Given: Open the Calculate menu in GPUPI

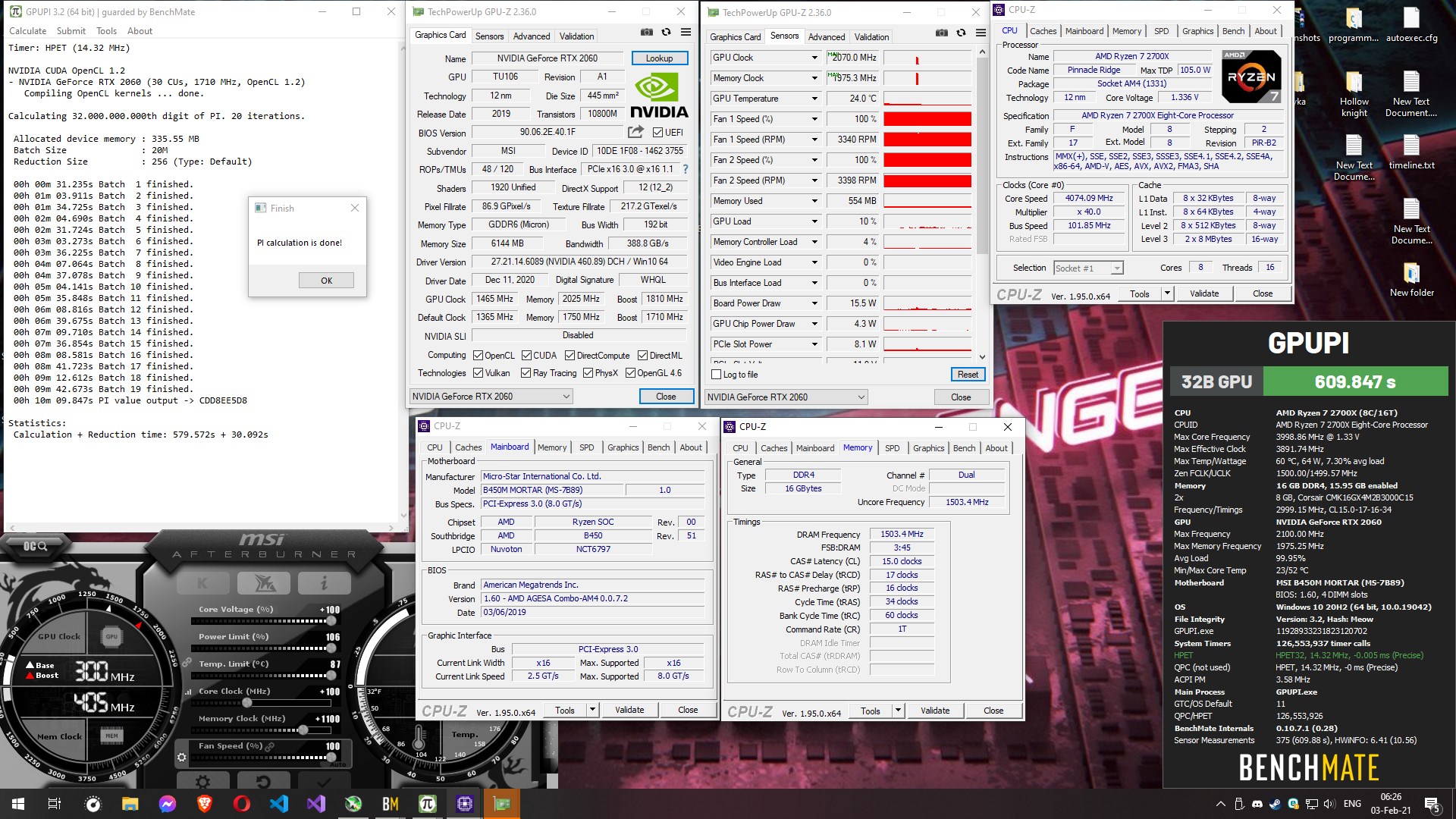Looking at the screenshot, I should [27, 31].
